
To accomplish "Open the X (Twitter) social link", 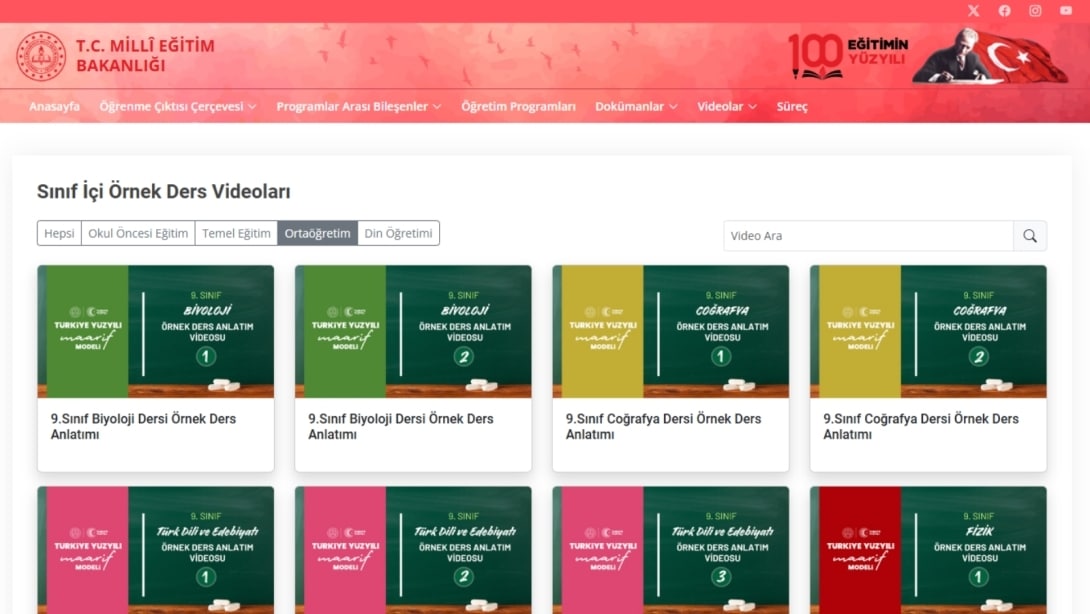I will tap(973, 10).
